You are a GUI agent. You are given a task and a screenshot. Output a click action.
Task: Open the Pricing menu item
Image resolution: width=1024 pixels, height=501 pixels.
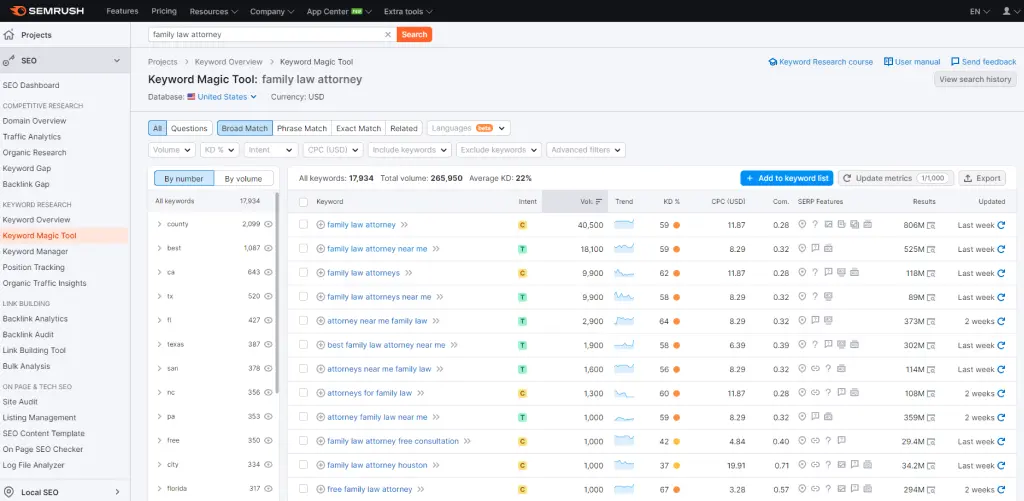(164, 11)
